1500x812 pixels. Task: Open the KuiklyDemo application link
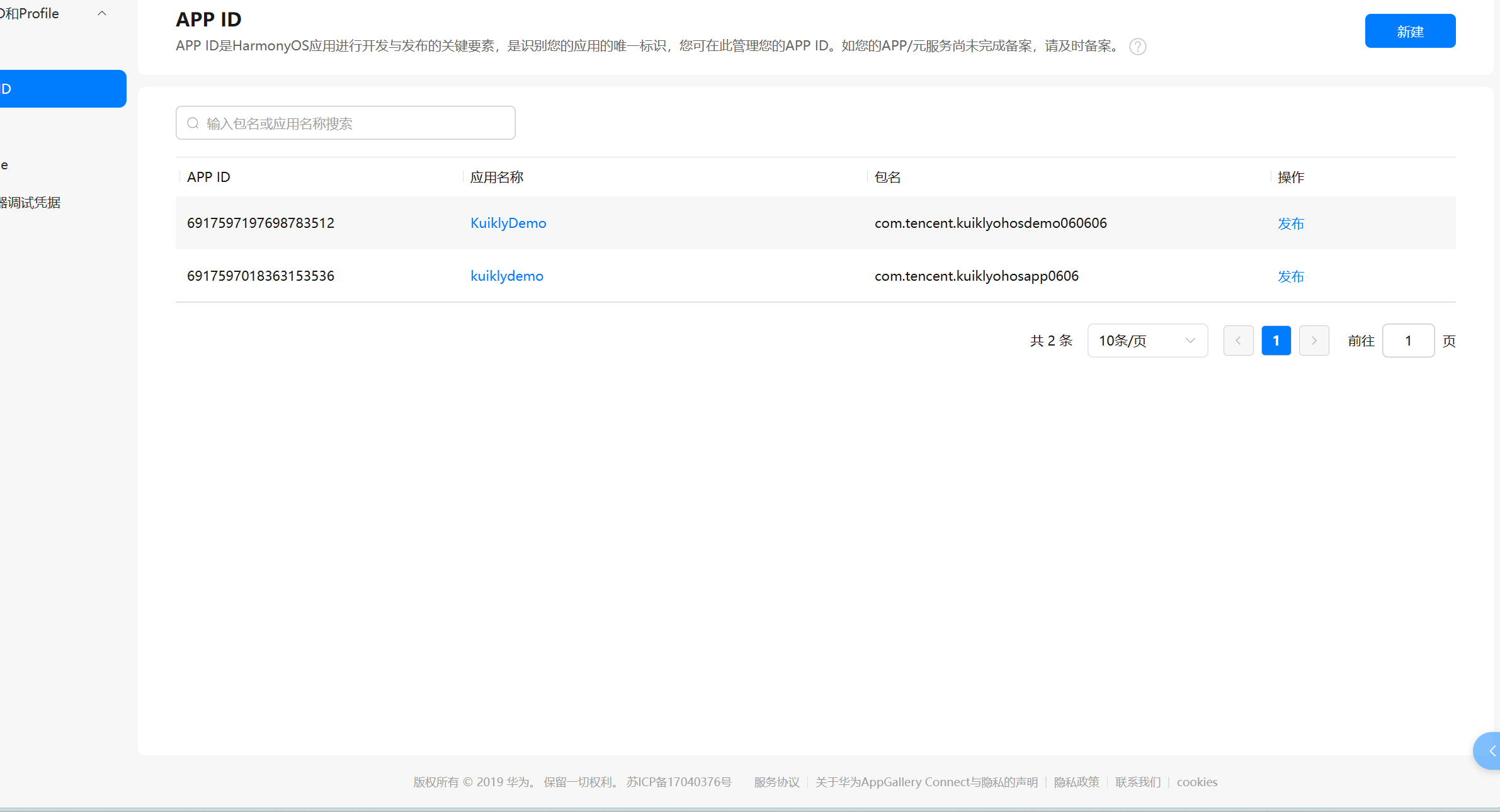pyautogui.click(x=508, y=223)
